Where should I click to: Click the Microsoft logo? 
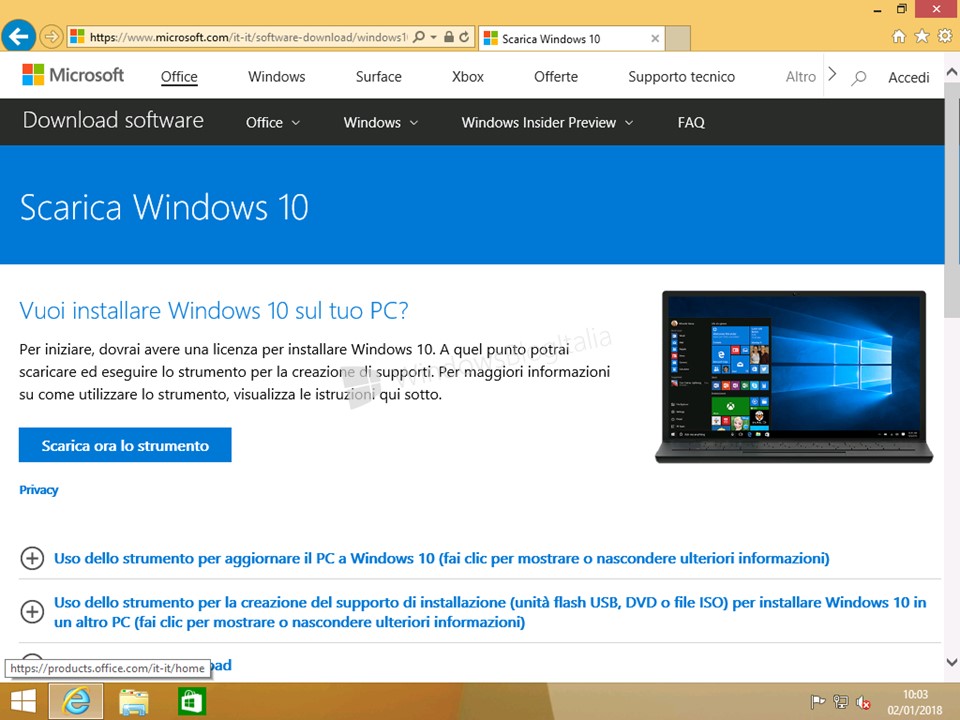[73, 75]
